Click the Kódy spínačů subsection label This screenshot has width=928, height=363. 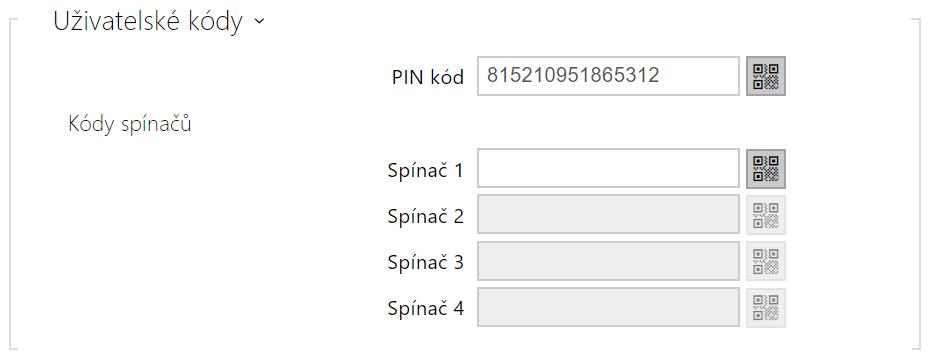pos(130,124)
